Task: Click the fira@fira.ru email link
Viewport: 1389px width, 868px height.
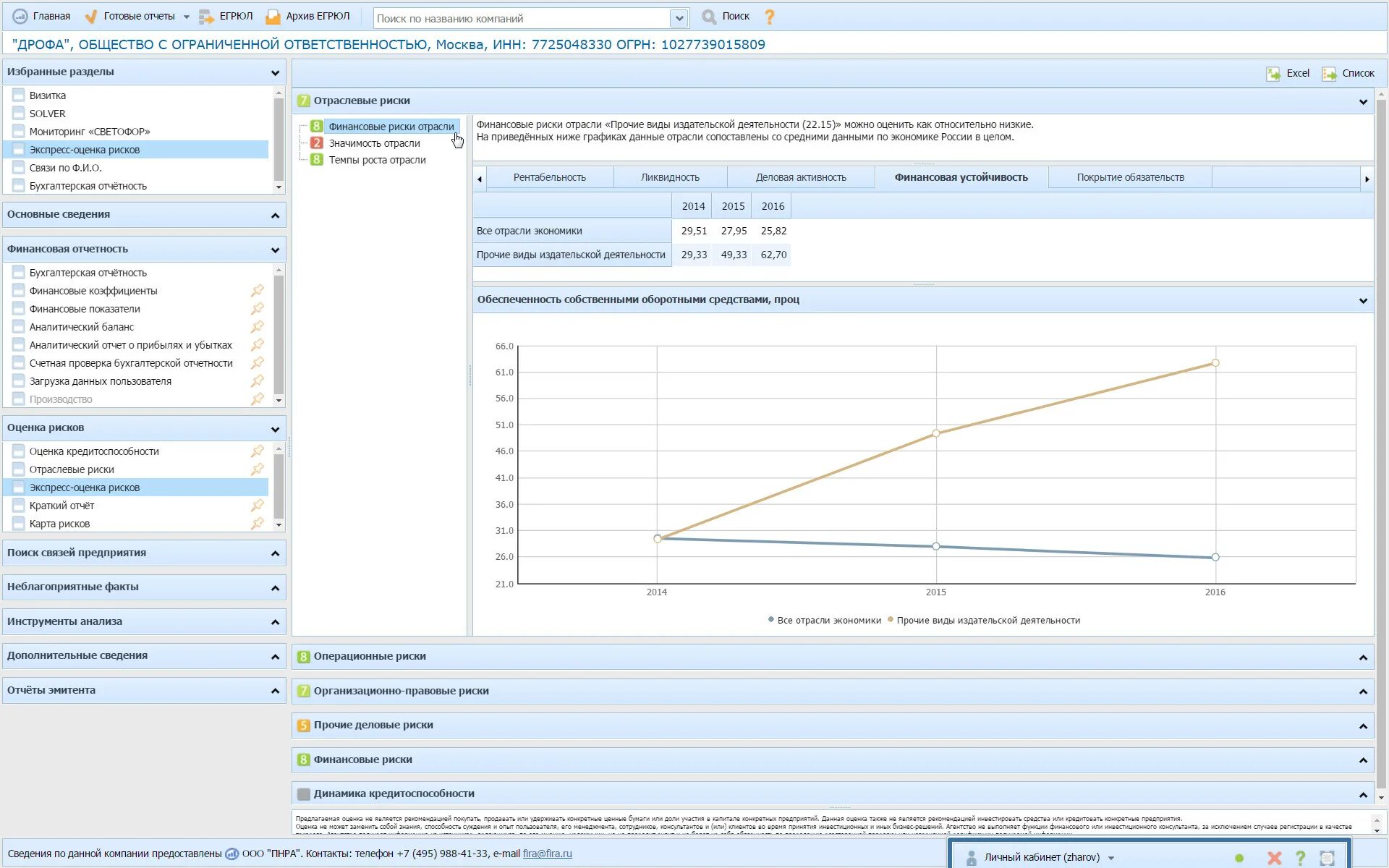Action: (547, 854)
